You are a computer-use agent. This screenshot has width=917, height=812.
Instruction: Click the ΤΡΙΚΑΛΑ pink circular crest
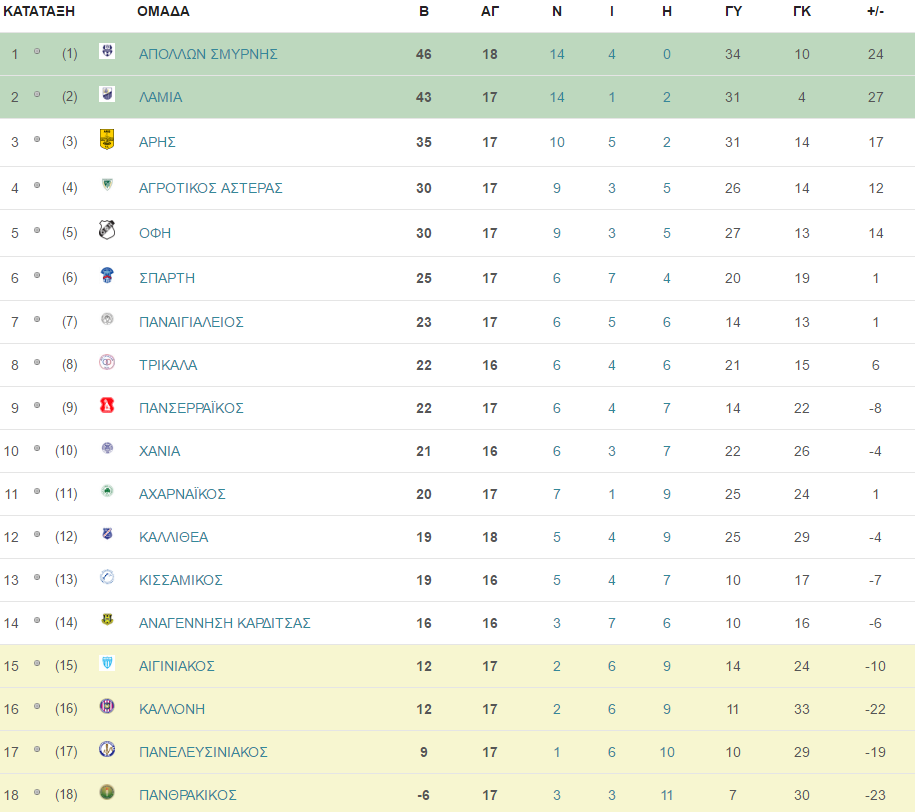[107, 362]
